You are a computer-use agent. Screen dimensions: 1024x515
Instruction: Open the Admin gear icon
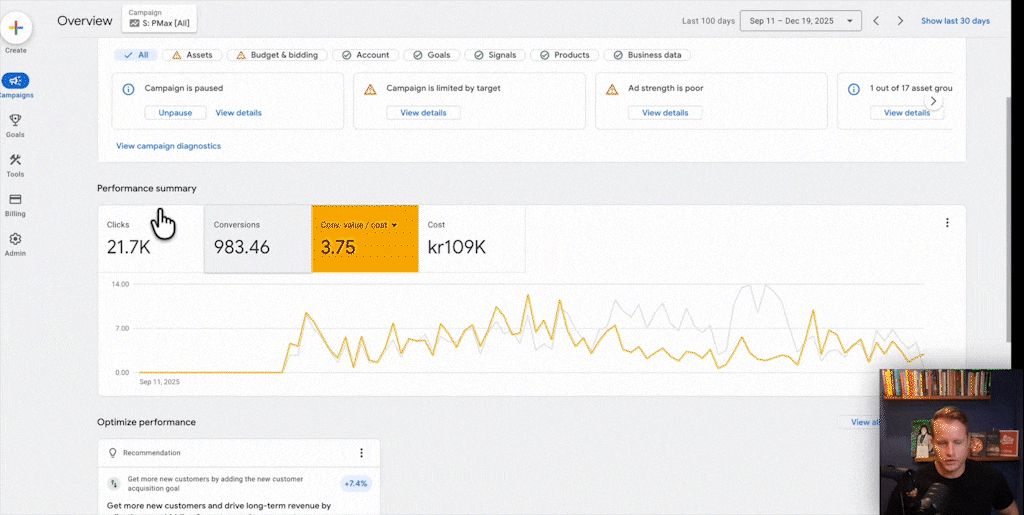tap(16, 240)
